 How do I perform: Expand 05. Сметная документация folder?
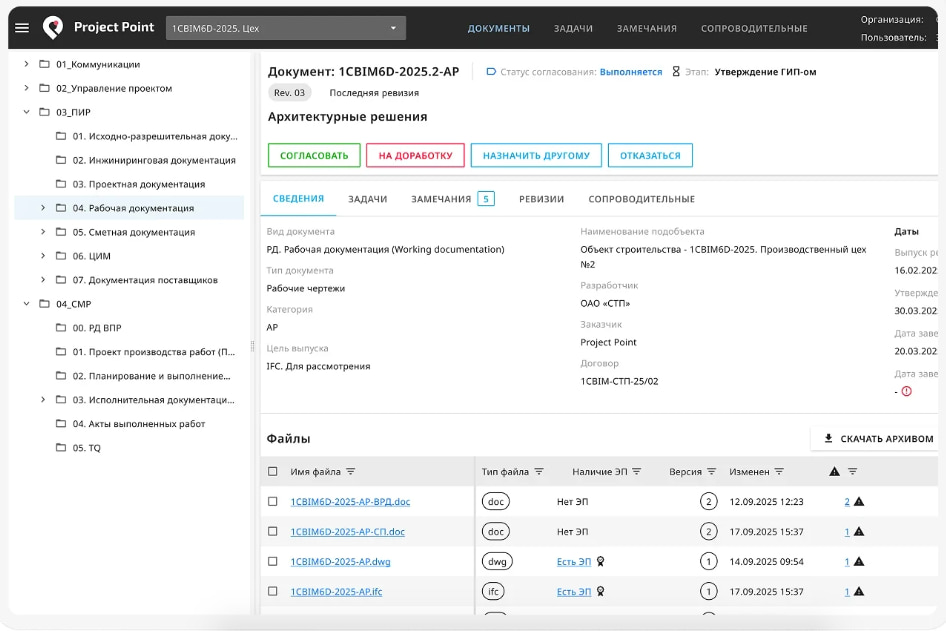pyautogui.click(x=43, y=232)
